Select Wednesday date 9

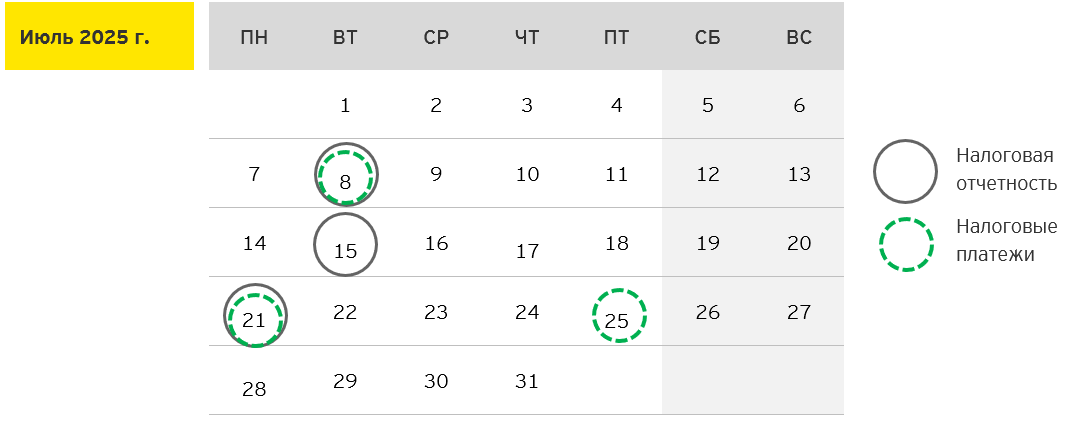pyautogui.click(x=436, y=174)
